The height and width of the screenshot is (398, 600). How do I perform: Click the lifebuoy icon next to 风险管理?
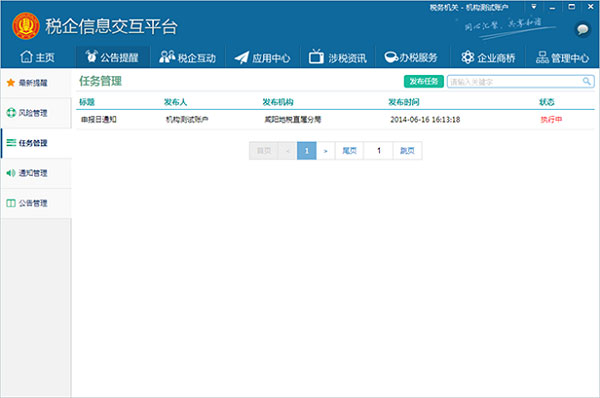pyautogui.click(x=11, y=113)
